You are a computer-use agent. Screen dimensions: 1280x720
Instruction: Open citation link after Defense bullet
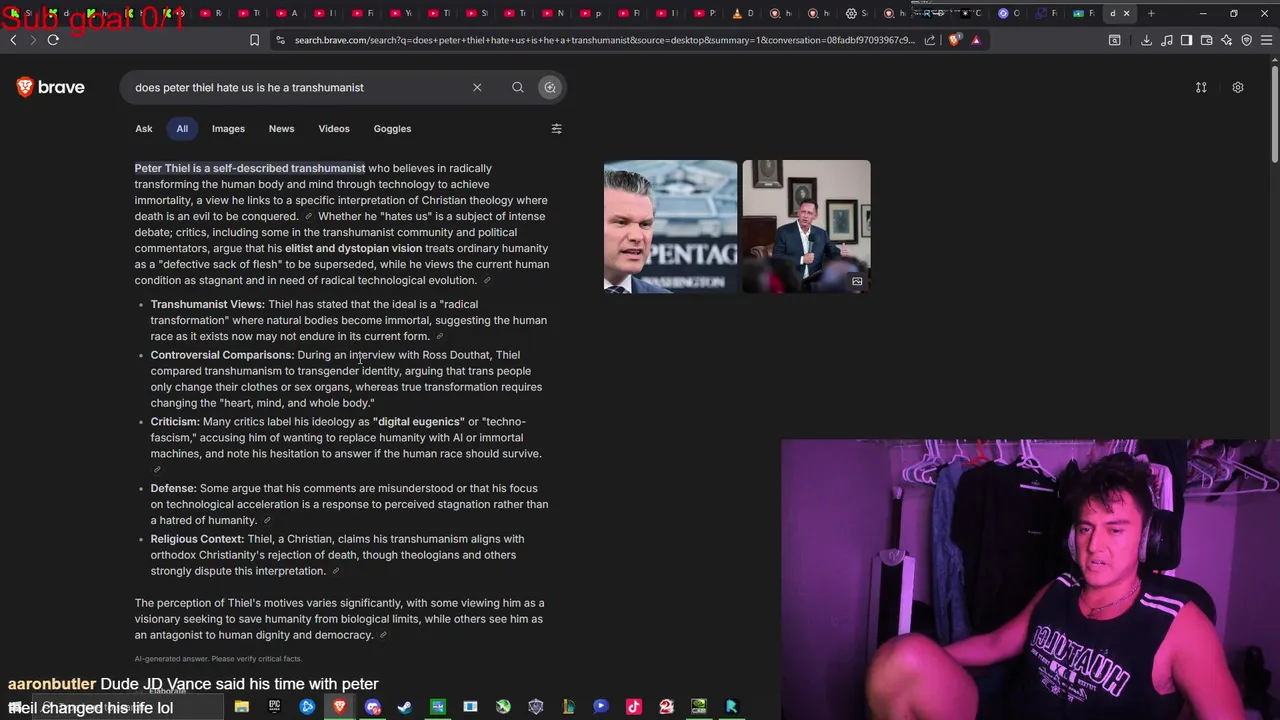pyautogui.click(x=267, y=521)
